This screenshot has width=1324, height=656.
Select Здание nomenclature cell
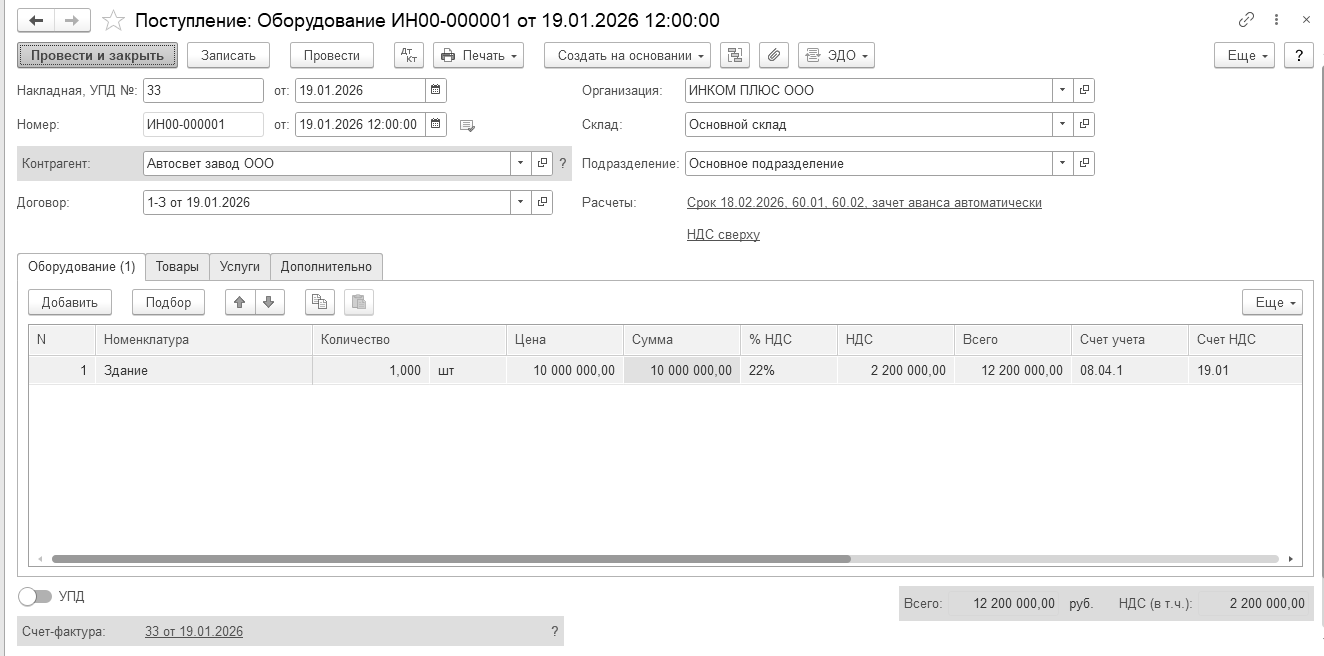(204, 371)
